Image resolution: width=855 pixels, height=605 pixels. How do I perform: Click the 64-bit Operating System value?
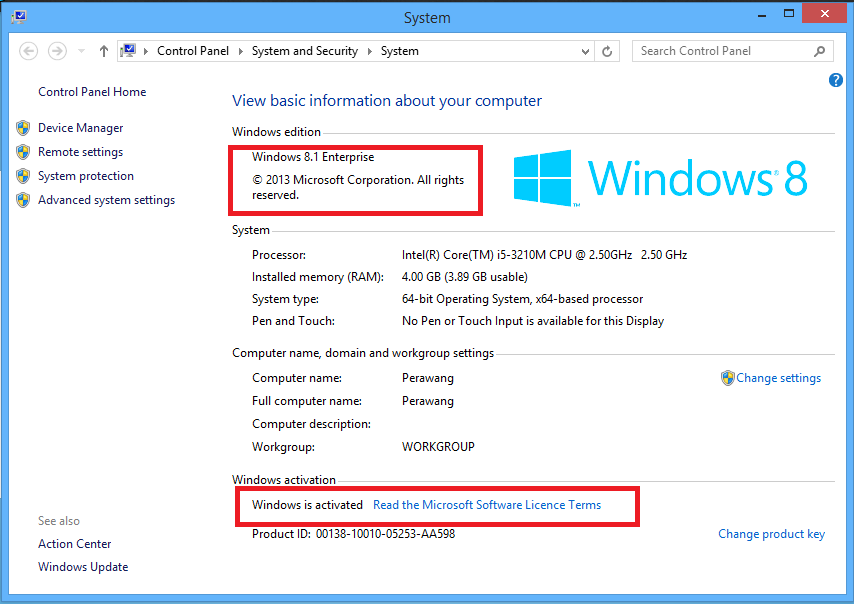(522, 299)
